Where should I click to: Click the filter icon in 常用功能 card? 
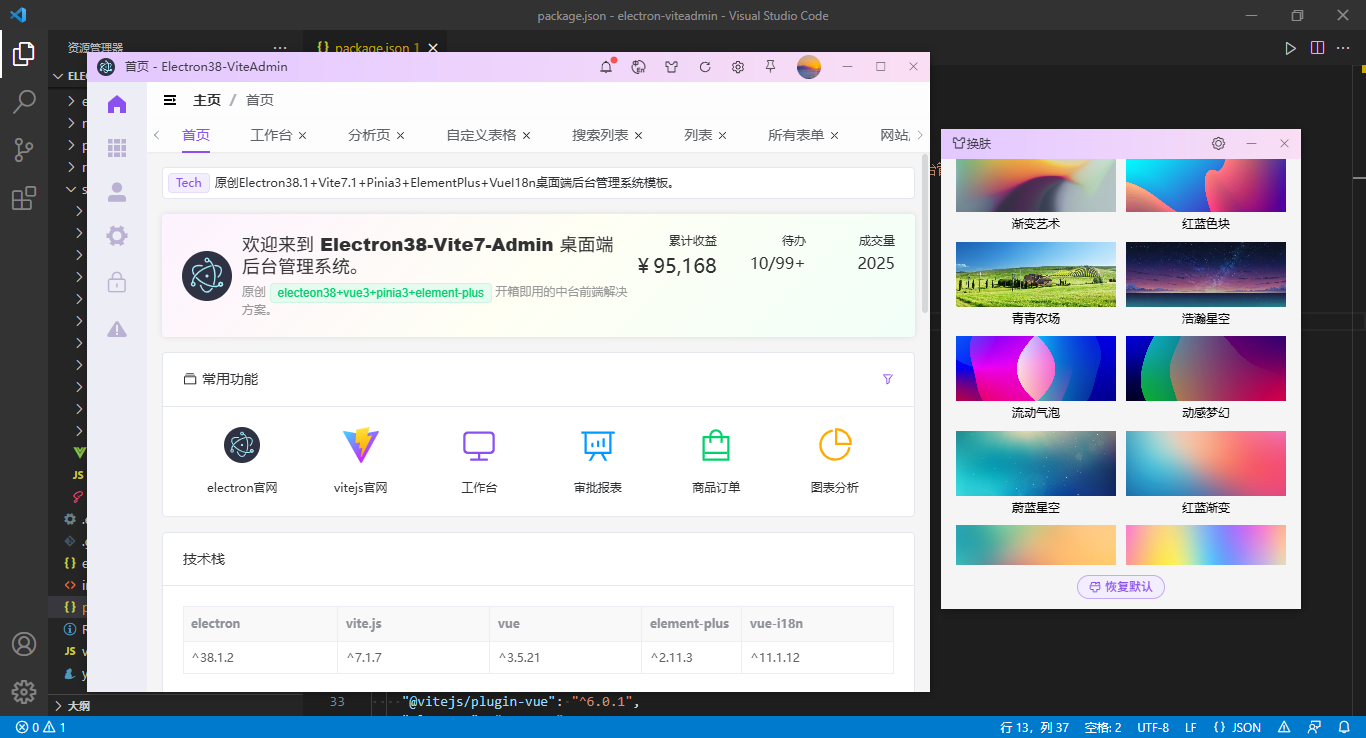click(x=888, y=379)
